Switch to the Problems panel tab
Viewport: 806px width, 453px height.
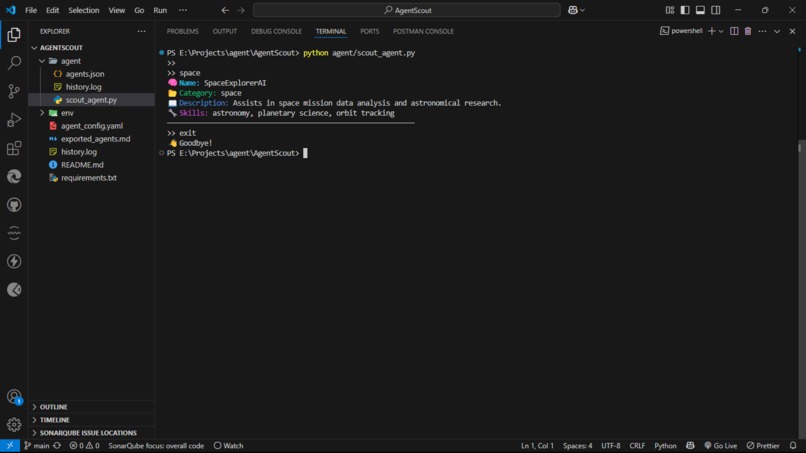(x=182, y=31)
